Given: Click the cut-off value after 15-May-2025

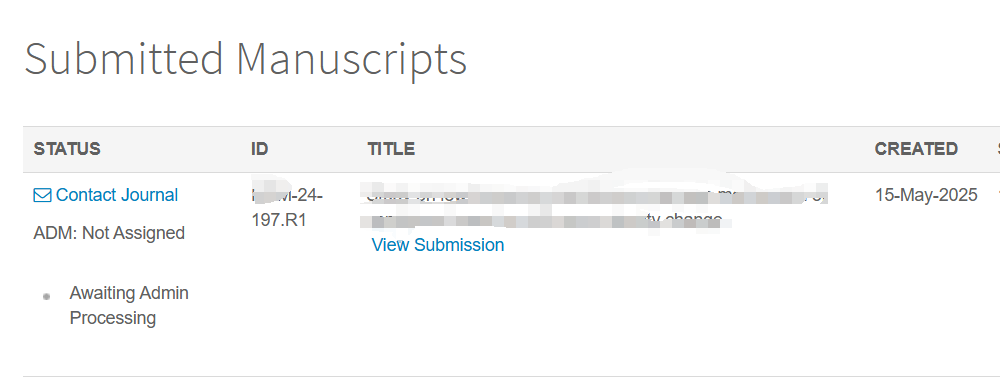Looking at the screenshot, I should 997,195.
